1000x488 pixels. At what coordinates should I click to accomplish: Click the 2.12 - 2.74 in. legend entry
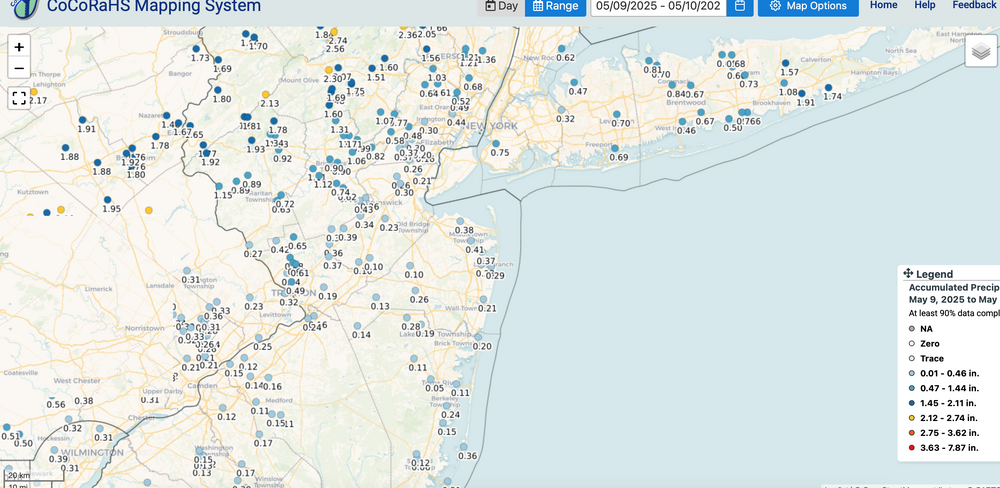pos(945,418)
